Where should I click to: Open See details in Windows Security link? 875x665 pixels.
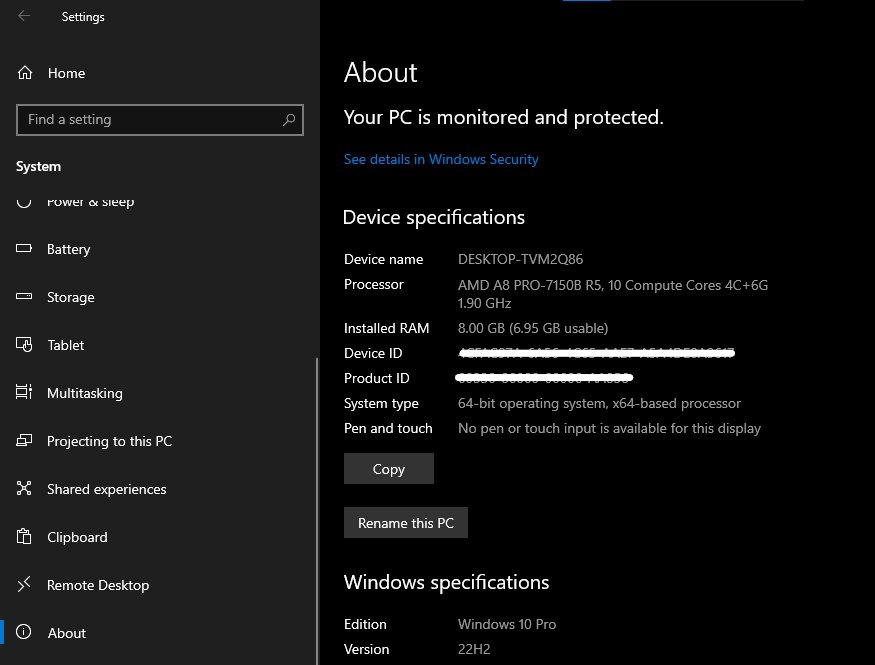pos(441,159)
